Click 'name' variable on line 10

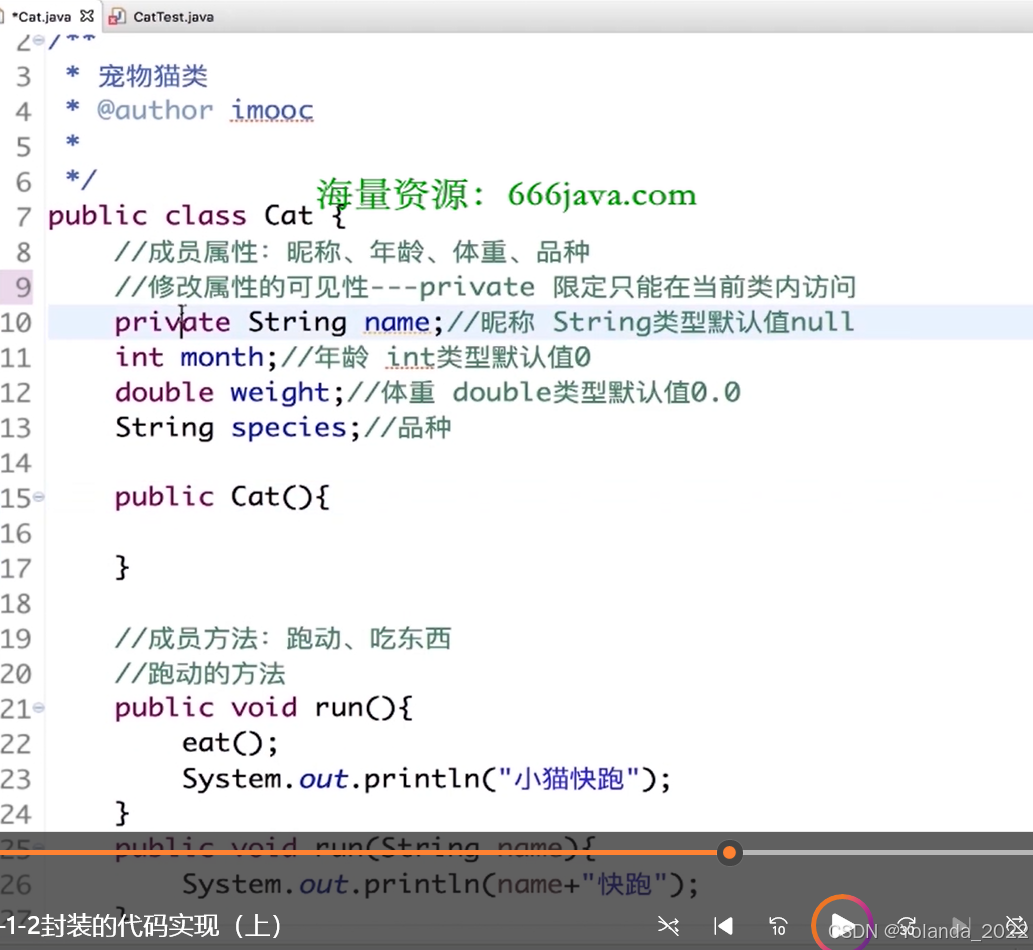coord(397,323)
